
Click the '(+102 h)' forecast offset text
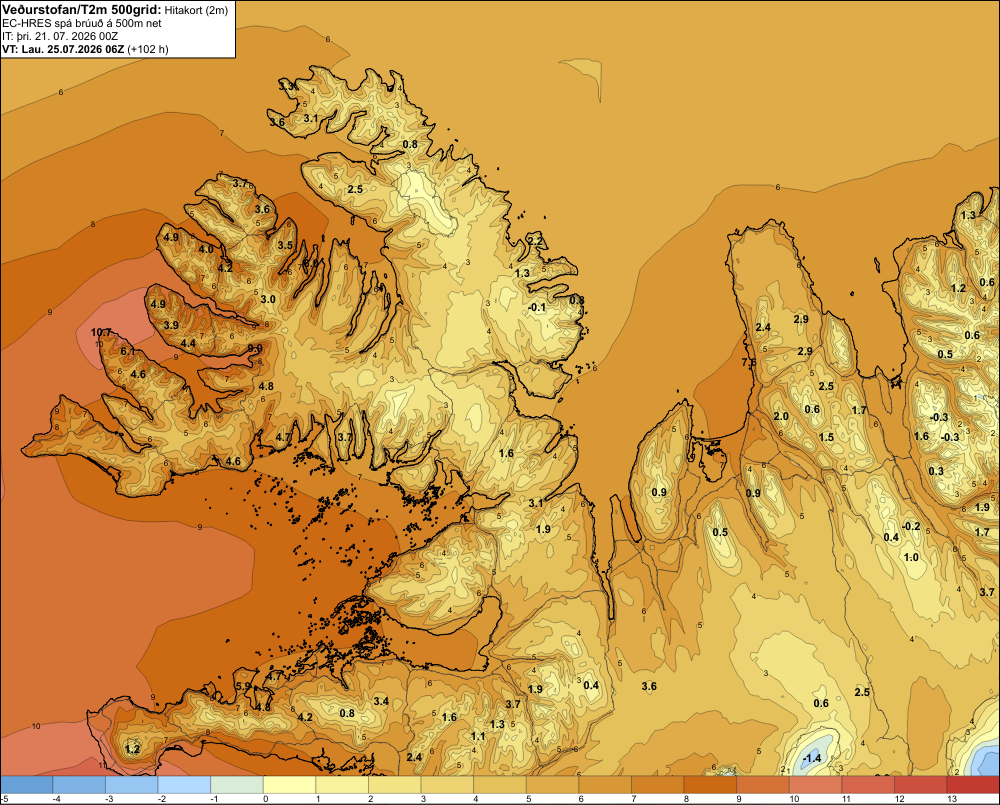coord(148,49)
